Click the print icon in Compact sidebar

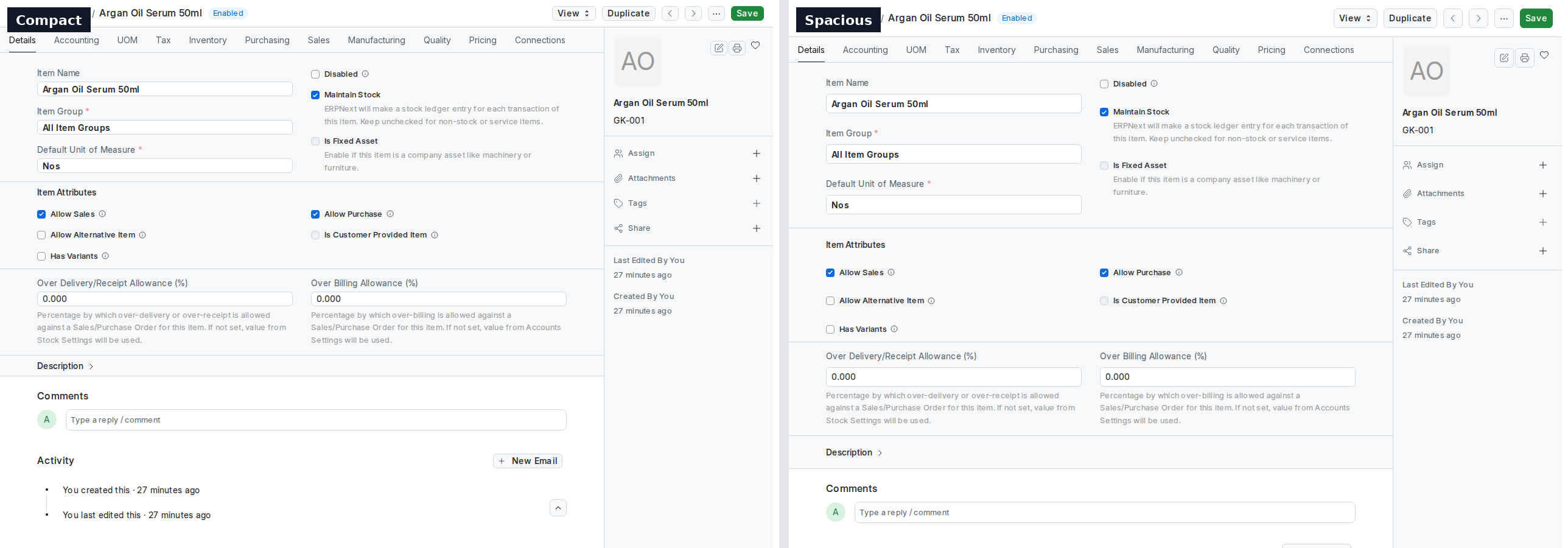[737, 48]
